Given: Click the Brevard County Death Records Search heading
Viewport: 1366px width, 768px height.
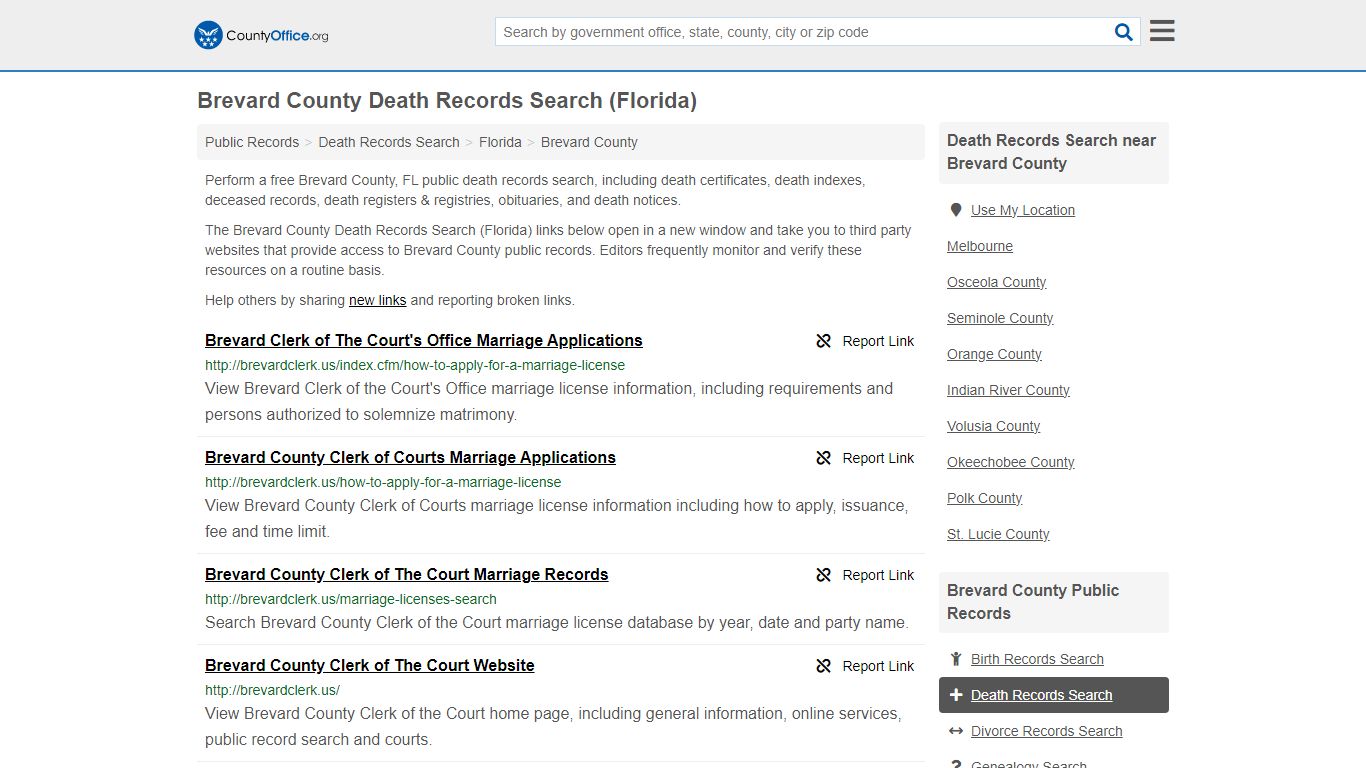Looking at the screenshot, I should [x=447, y=100].
